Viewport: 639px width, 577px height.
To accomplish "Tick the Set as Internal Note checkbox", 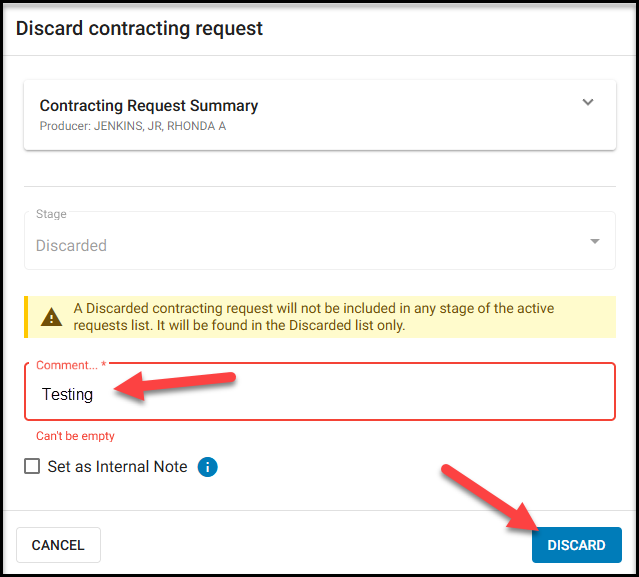I will tap(32, 466).
